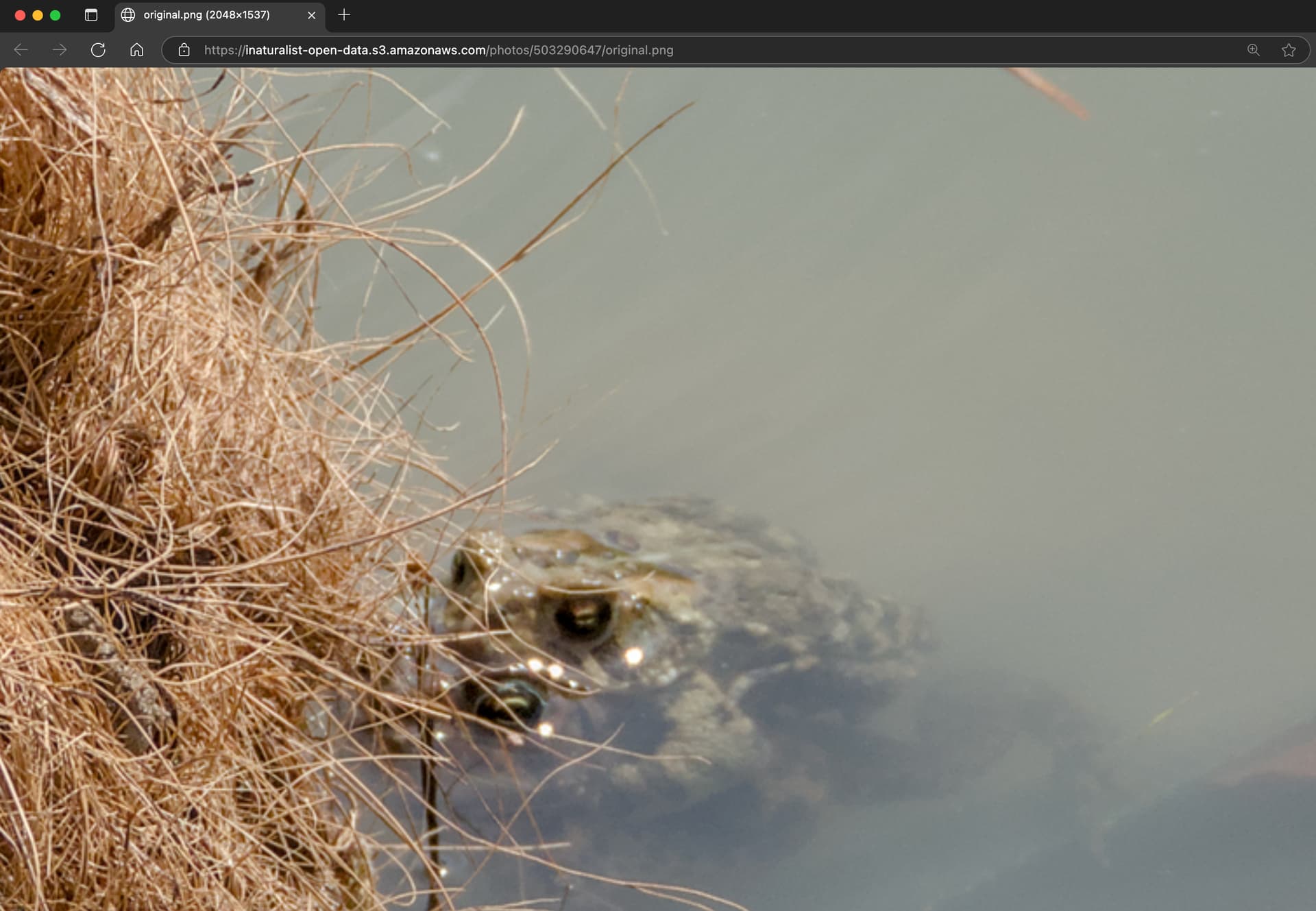The height and width of the screenshot is (911, 1316).
Task: View site info via the lock icon
Action: [184, 50]
